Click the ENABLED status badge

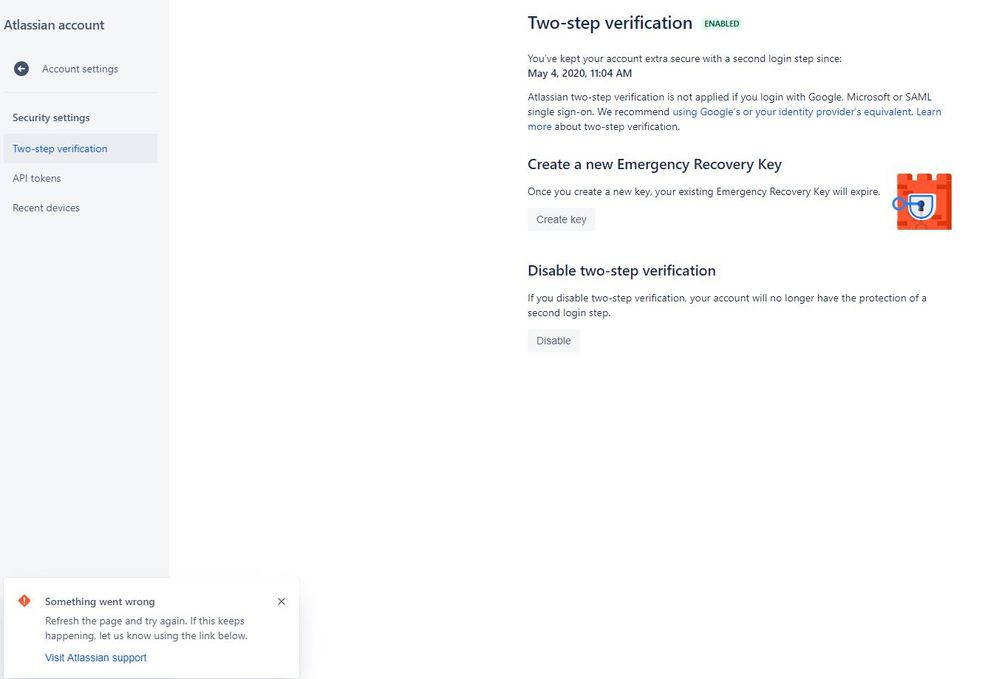[x=722, y=24]
